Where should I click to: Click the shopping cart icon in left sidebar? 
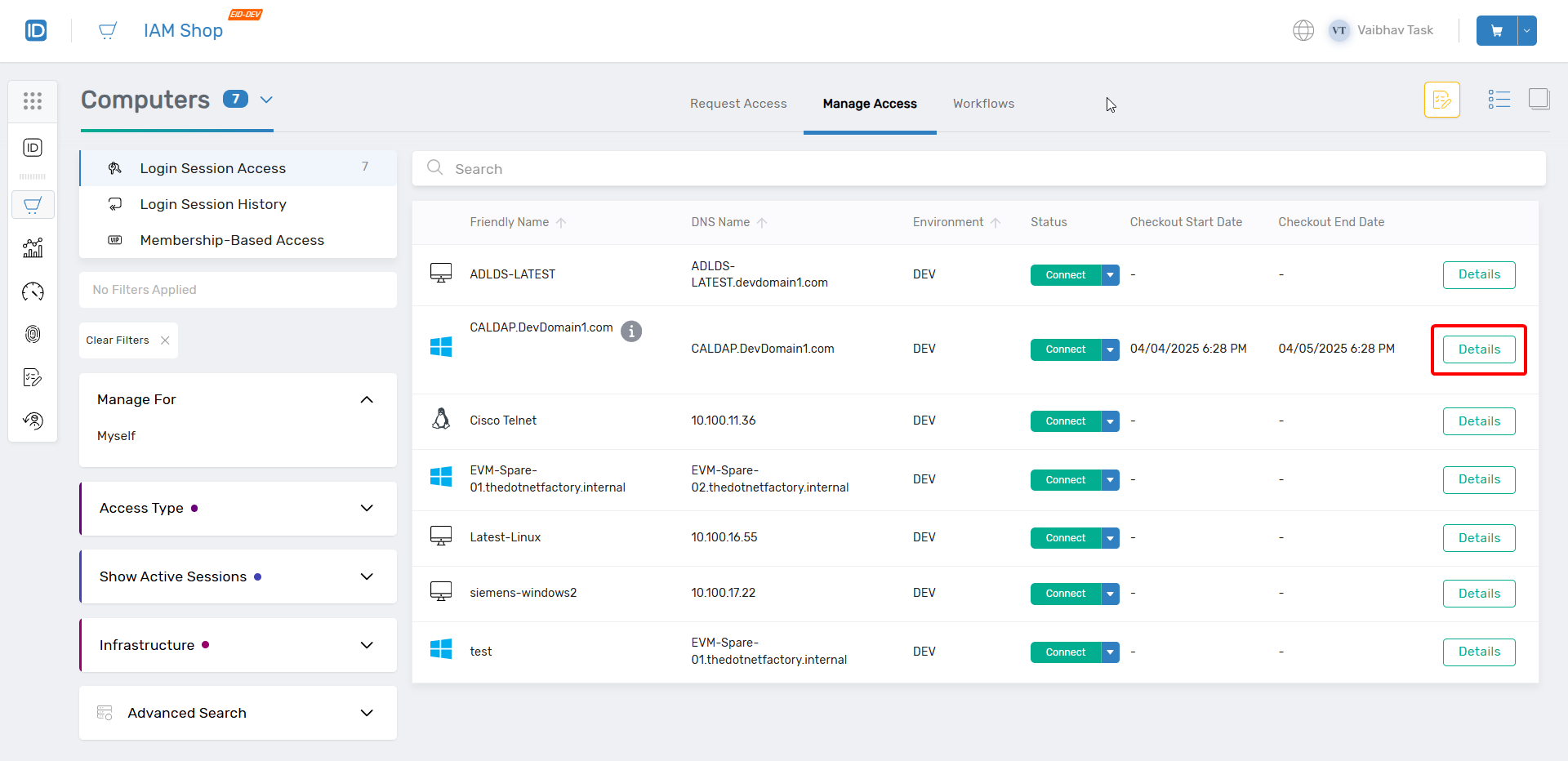33,205
